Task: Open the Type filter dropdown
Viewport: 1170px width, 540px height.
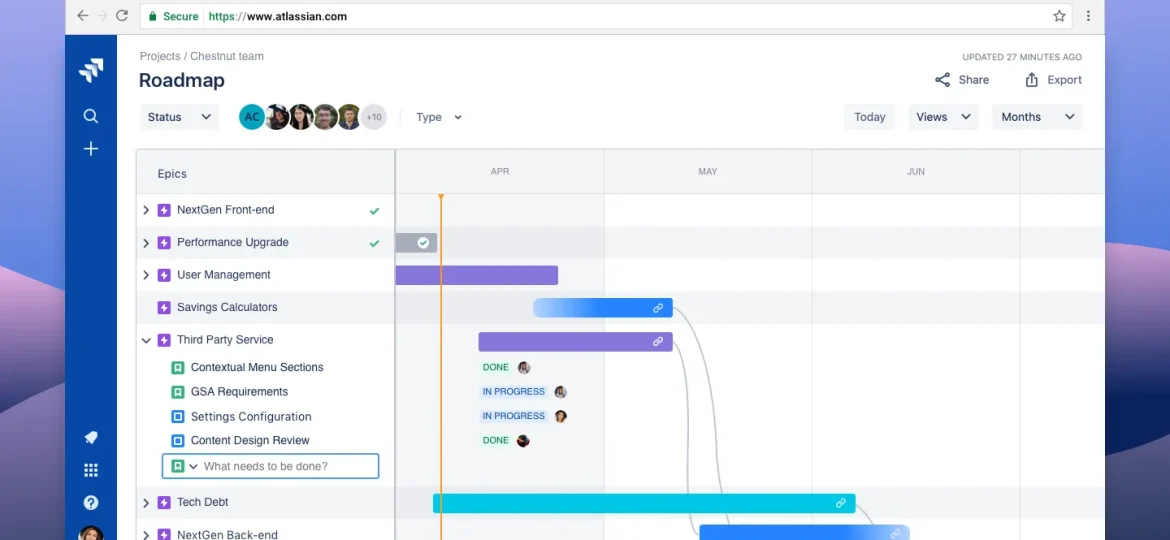Action: [x=439, y=117]
